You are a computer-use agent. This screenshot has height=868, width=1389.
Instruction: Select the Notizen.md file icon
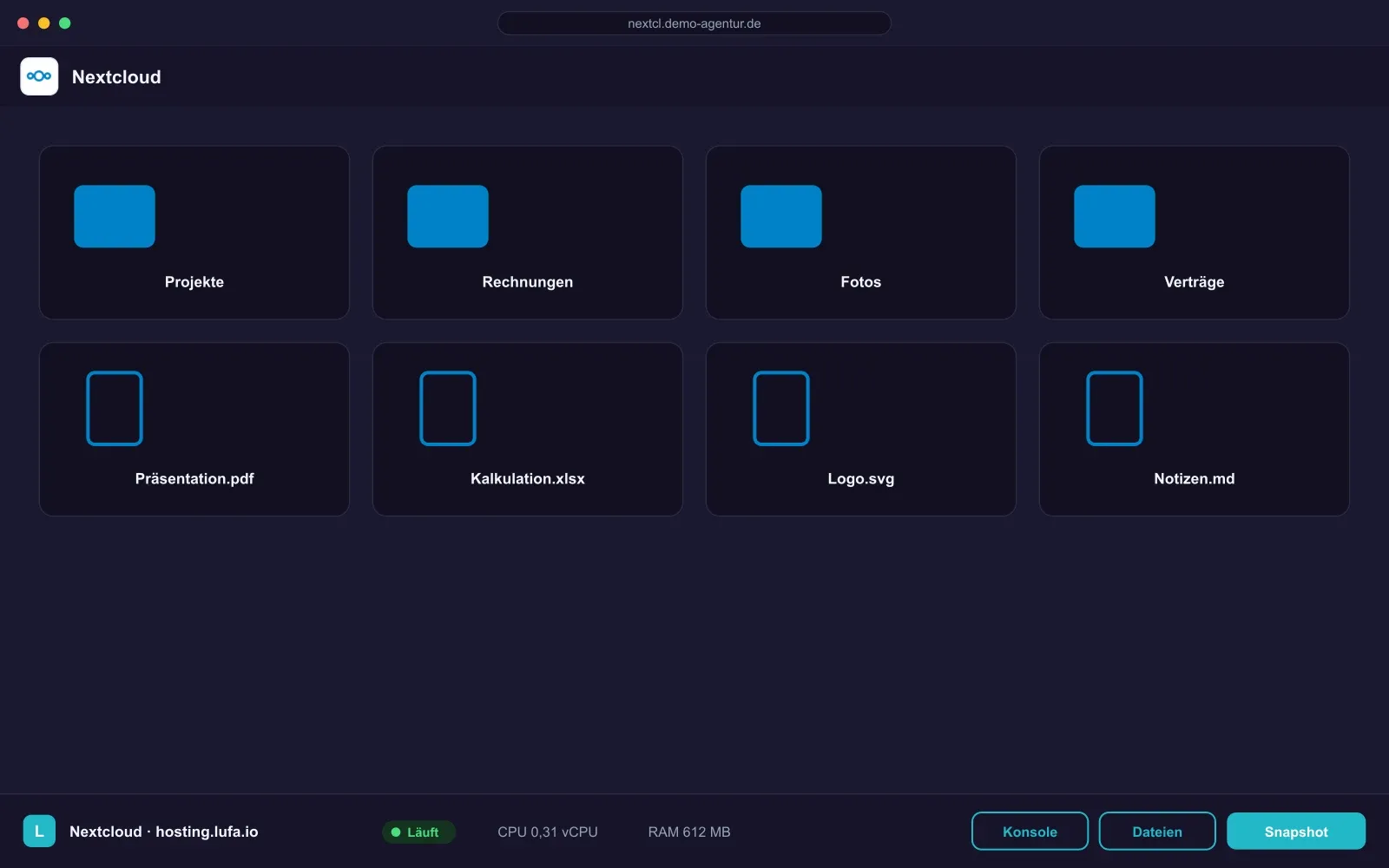1115,408
